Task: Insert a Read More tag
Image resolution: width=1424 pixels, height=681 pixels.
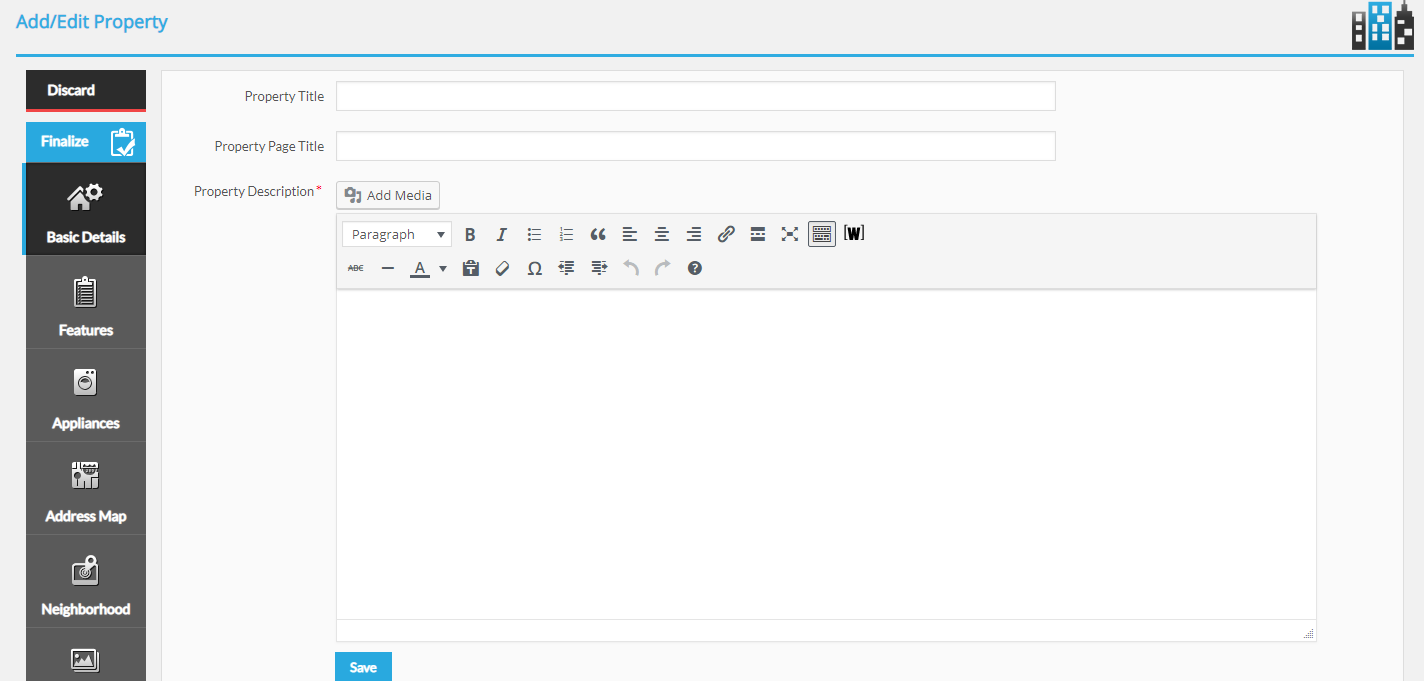Action: pos(758,235)
